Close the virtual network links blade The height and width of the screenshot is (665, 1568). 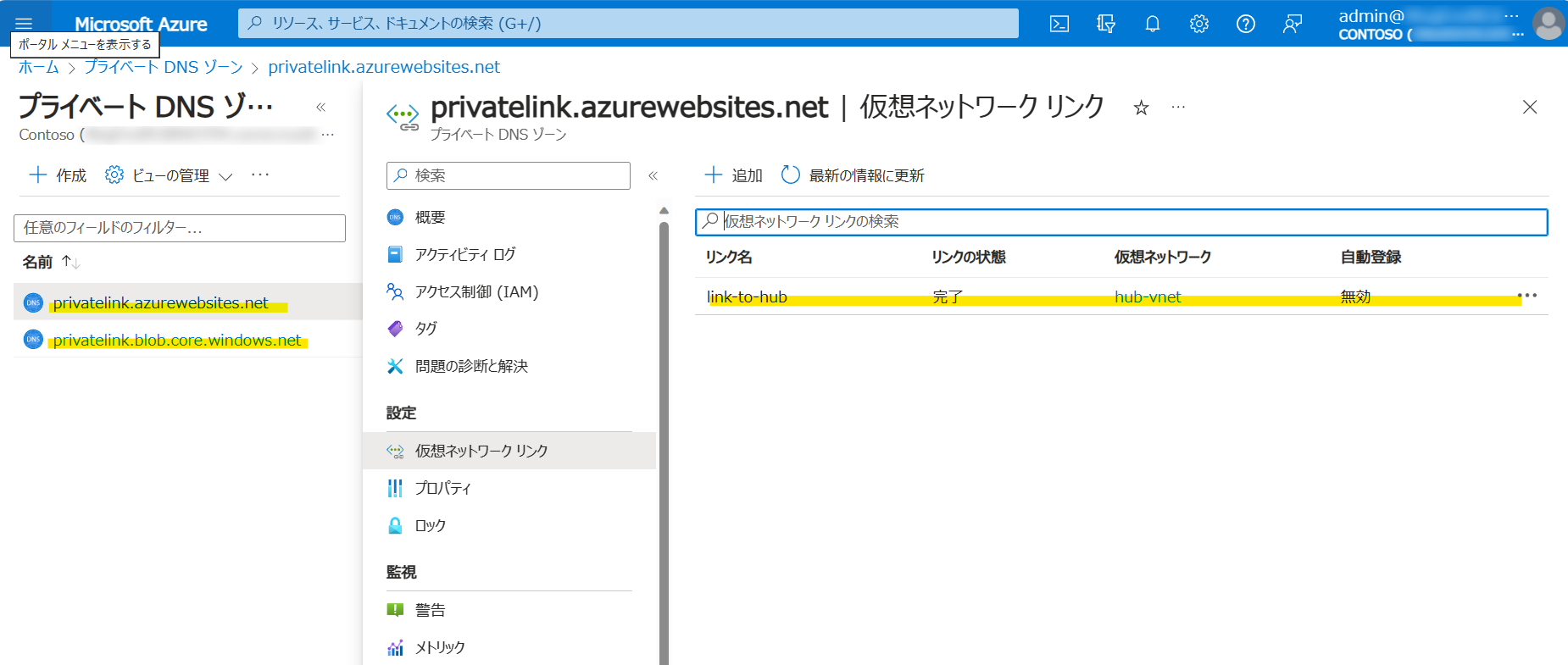[1530, 107]
